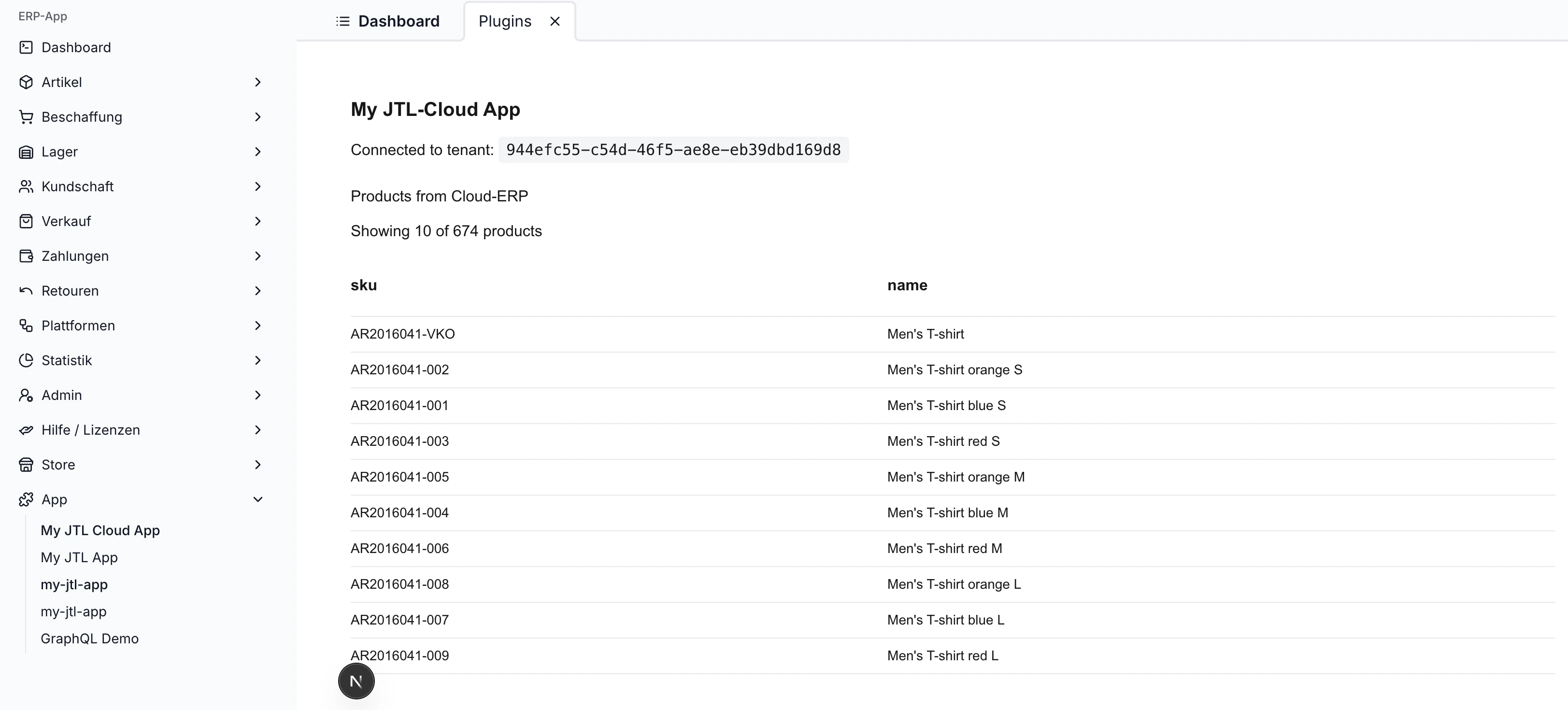Click the Store shop icon

tap(26, 465)
